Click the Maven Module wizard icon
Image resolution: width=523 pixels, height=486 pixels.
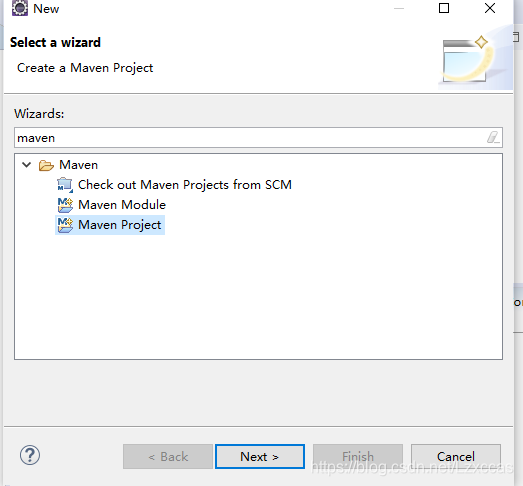click(x=65, y=205)
